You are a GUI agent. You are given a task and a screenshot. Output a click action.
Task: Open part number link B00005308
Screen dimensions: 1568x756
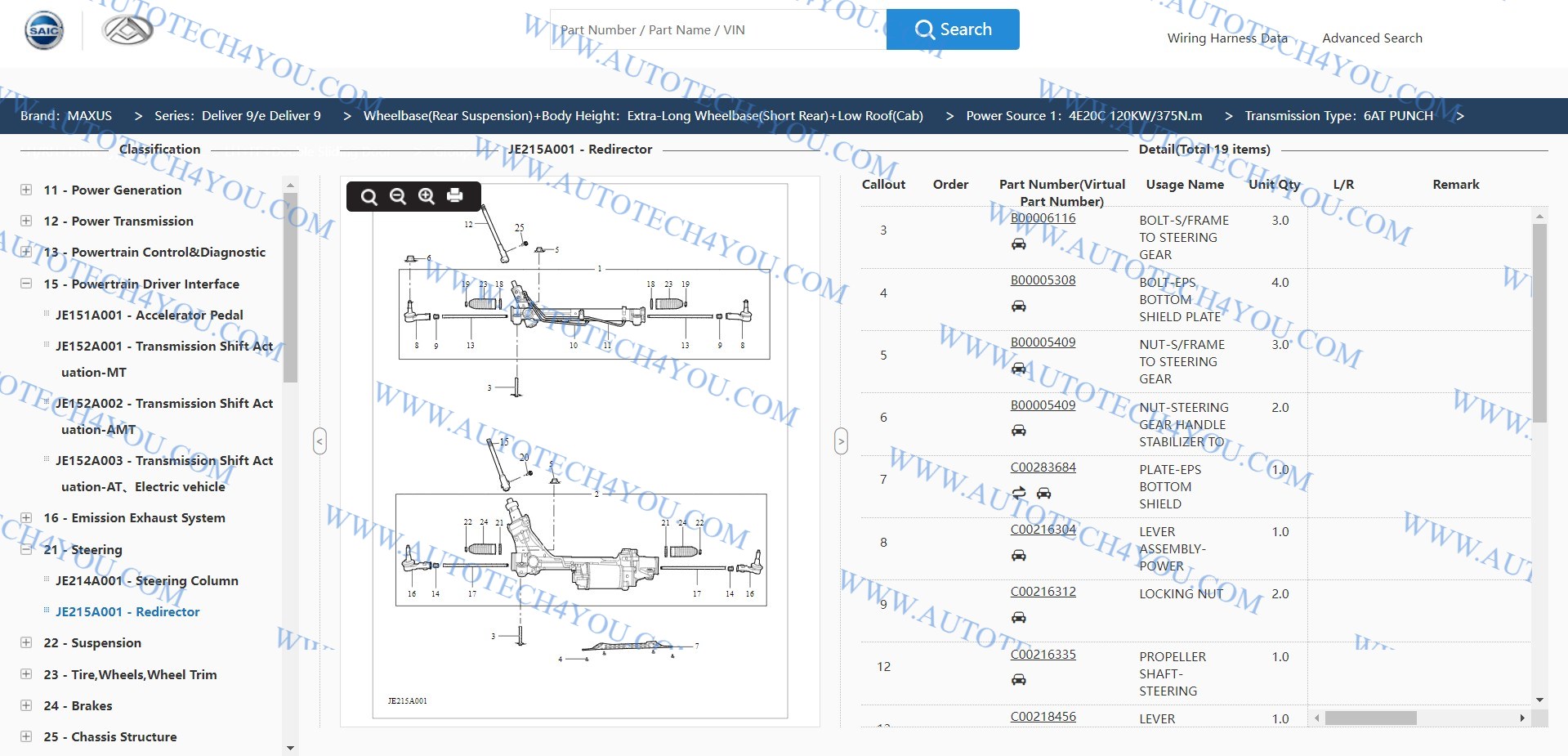(1043, 280)
